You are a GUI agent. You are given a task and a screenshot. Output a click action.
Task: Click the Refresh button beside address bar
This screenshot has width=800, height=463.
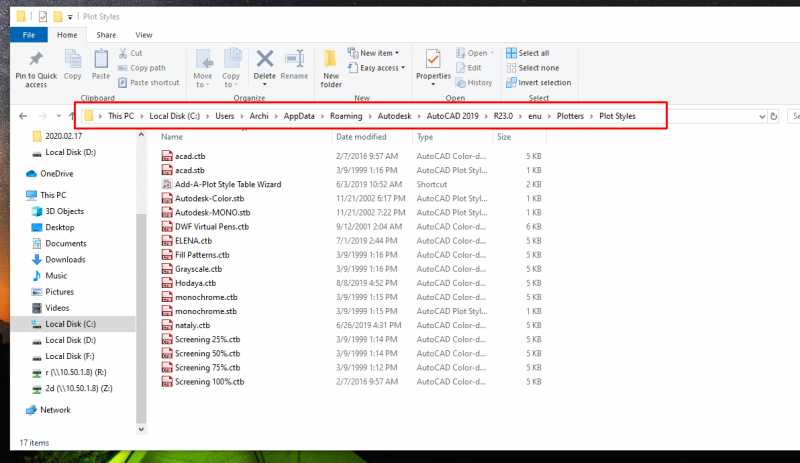(774, 116)
